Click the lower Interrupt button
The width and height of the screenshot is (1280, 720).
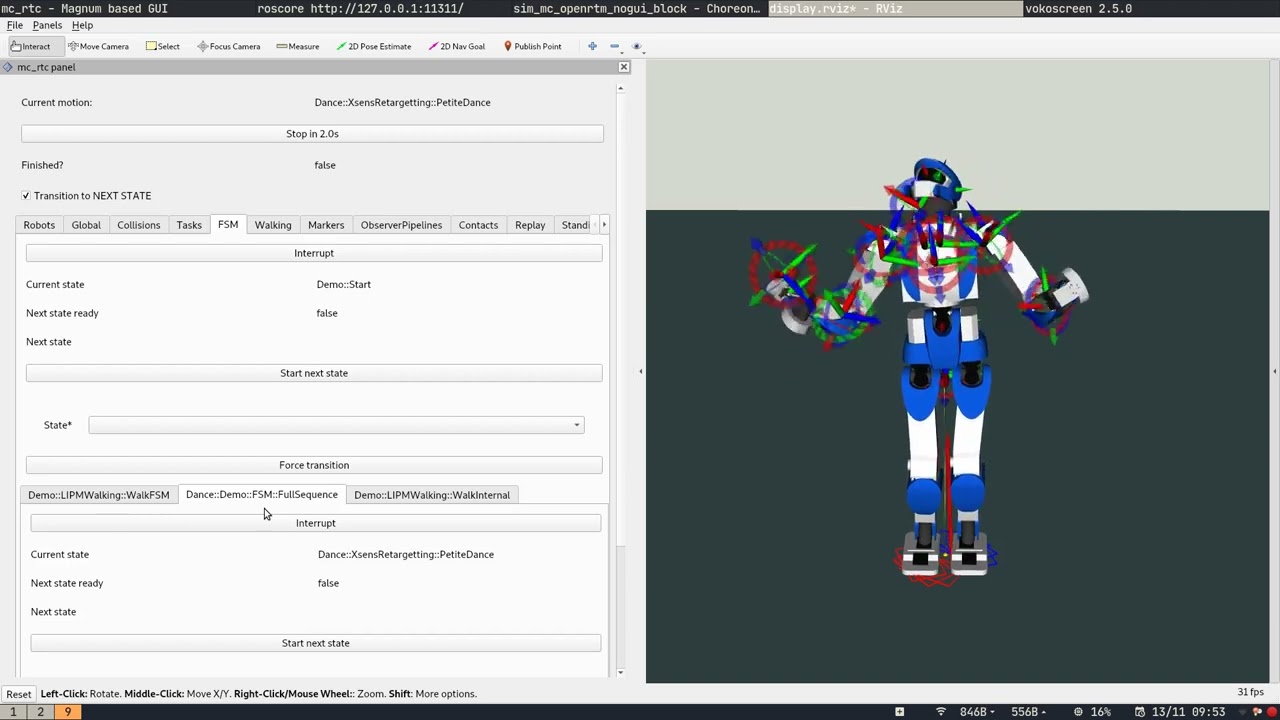click(x=315, y=523)
